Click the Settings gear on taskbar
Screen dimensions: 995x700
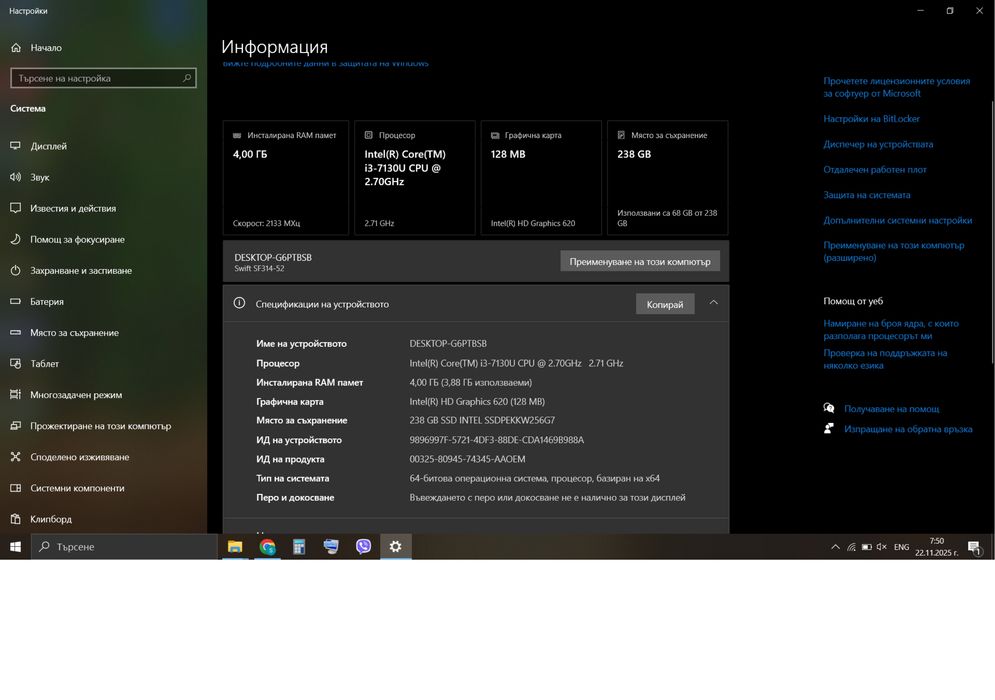point(395,546)
